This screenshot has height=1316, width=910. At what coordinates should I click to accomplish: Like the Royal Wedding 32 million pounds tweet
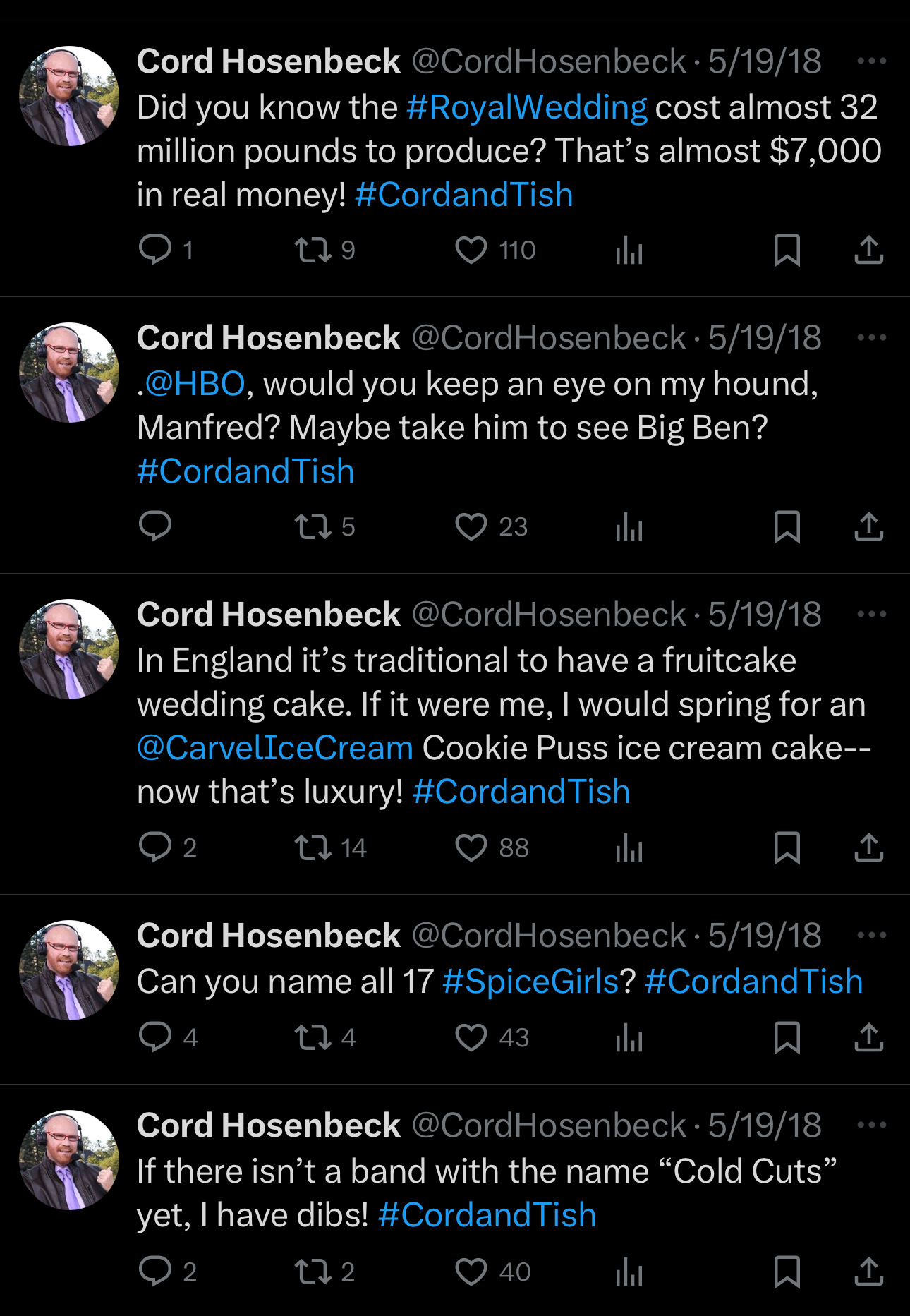(471, 250)
